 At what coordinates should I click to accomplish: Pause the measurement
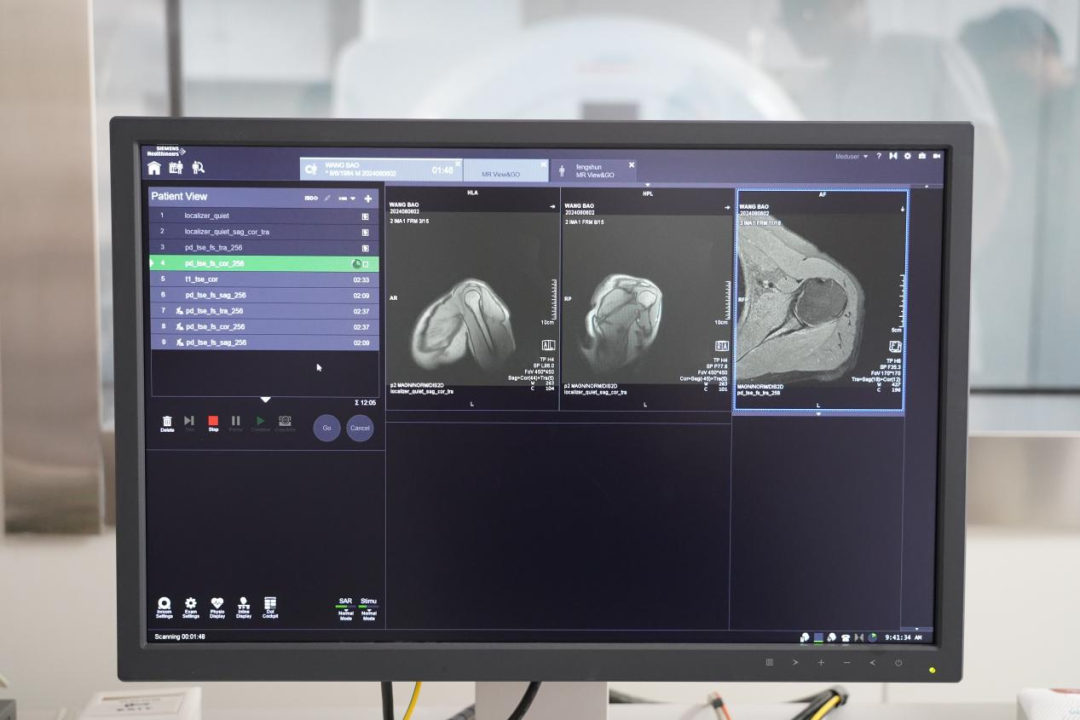coord(236,423)
